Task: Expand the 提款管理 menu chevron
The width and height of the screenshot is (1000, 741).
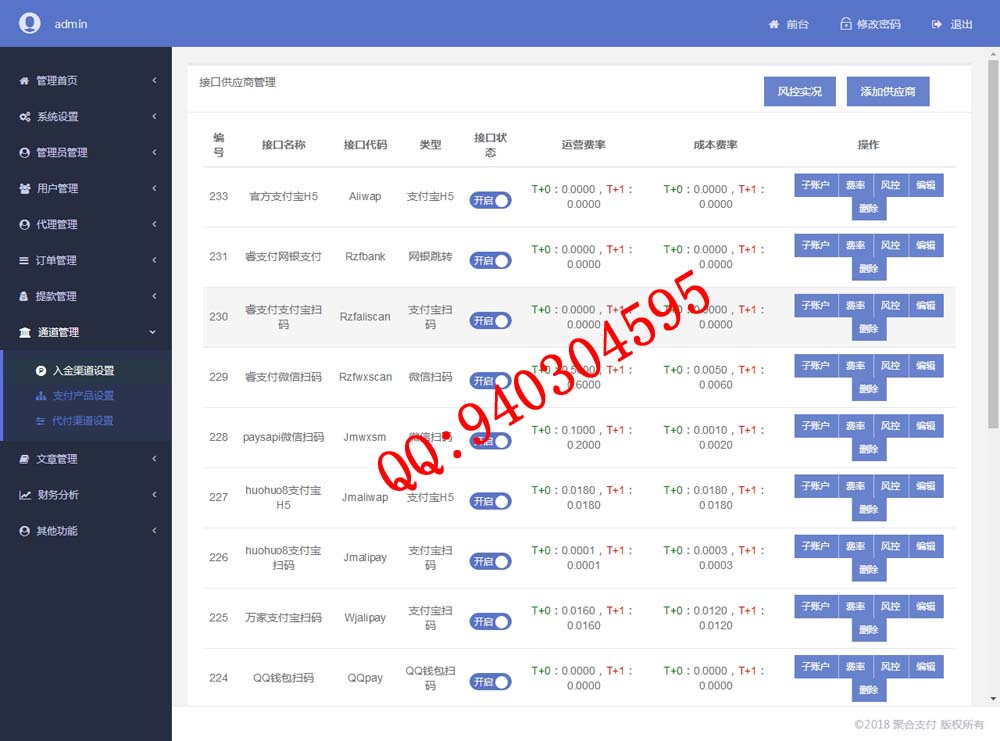Action: [x=154, y=296]
